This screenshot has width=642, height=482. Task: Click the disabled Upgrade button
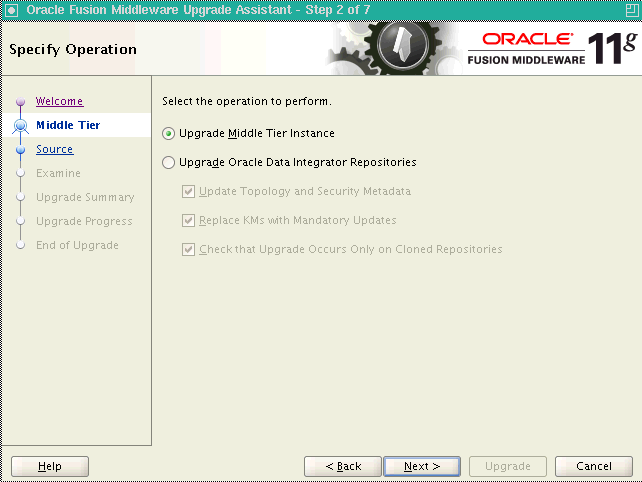pyautogui.click(x=508, y=466)
